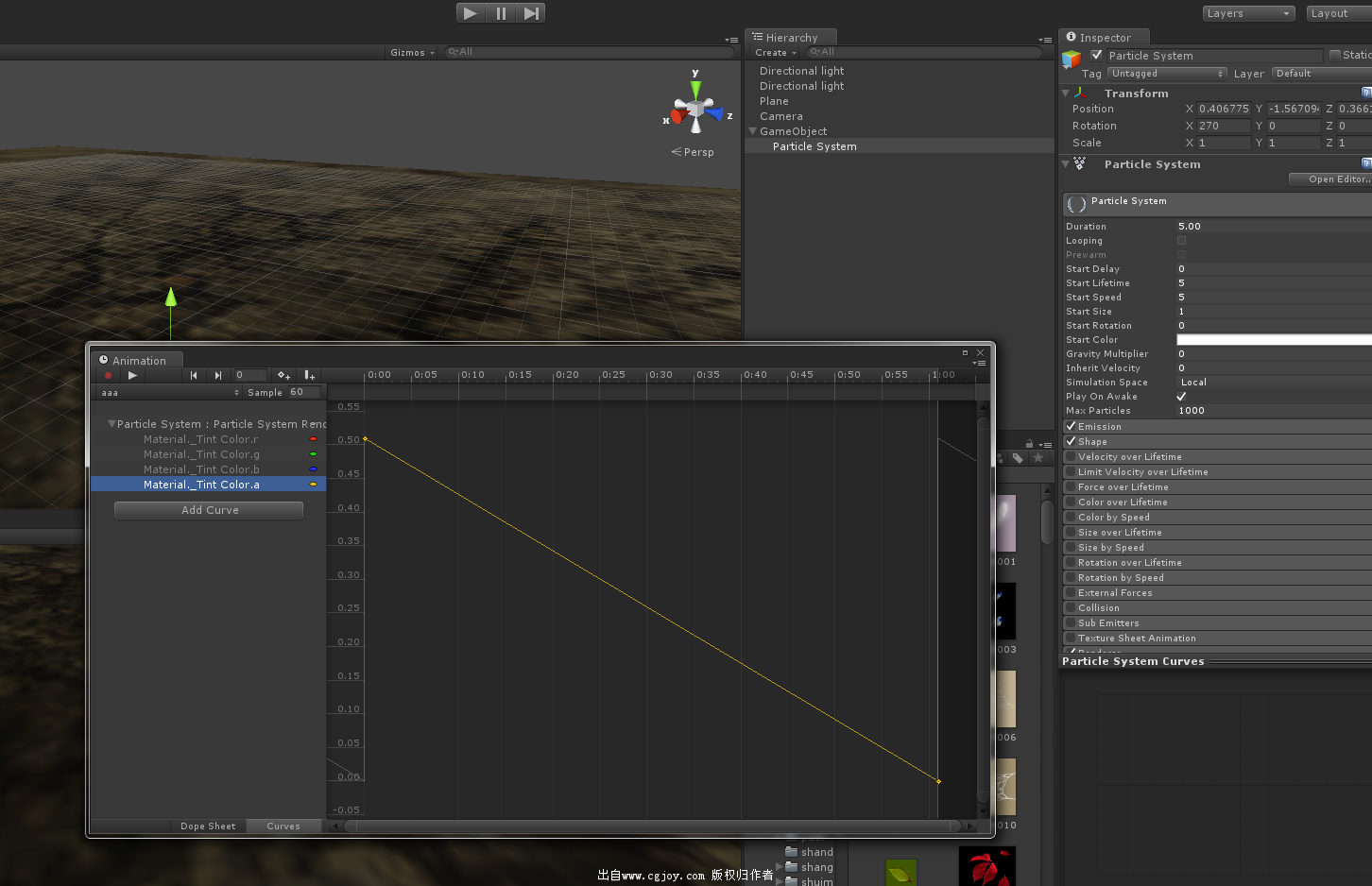Disable the Emission module checkbox

click(1071, 427)
